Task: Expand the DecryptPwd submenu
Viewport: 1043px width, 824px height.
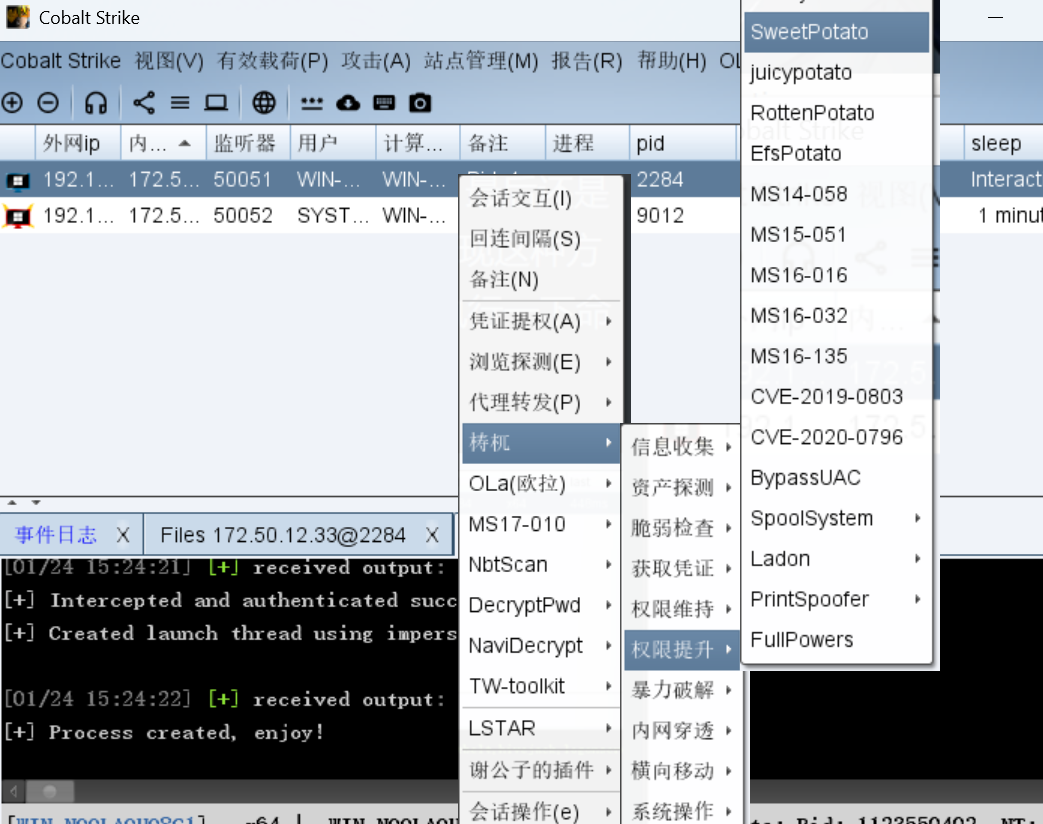Action: coord(541,605)
